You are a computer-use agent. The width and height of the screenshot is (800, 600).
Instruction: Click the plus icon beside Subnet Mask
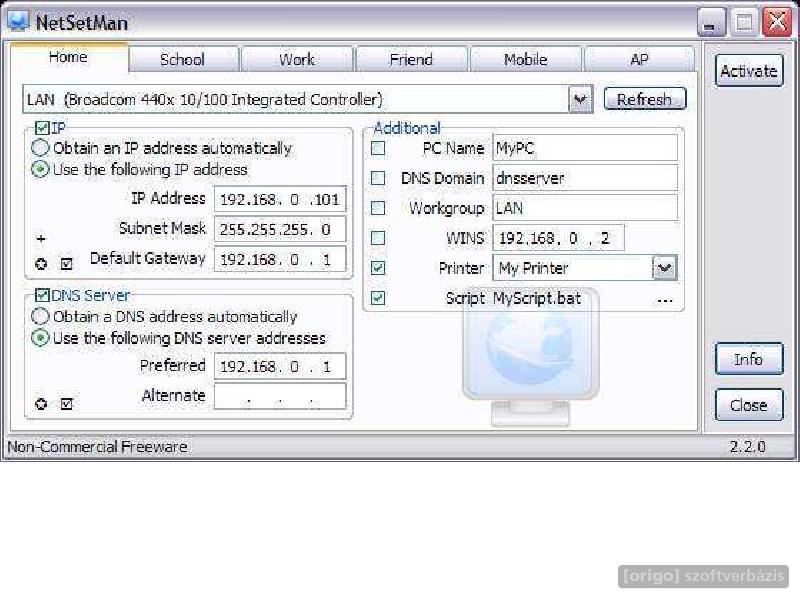[41, 240]
